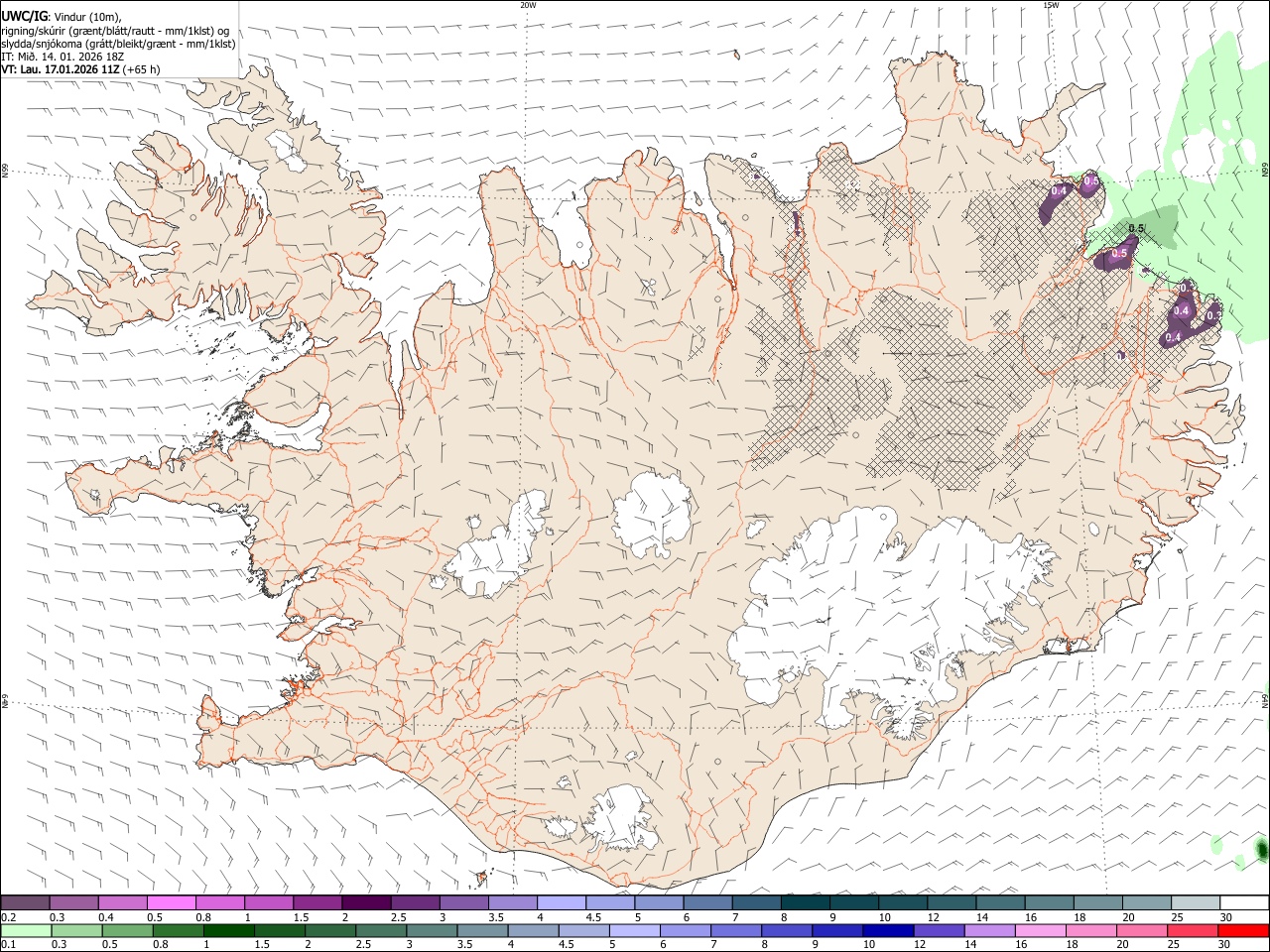Image resolution: width=1270 pixels, height=952 pixels.
Task: Click the light pink swatch labeled 16 in bottom row
Action: click(1040, 931)
